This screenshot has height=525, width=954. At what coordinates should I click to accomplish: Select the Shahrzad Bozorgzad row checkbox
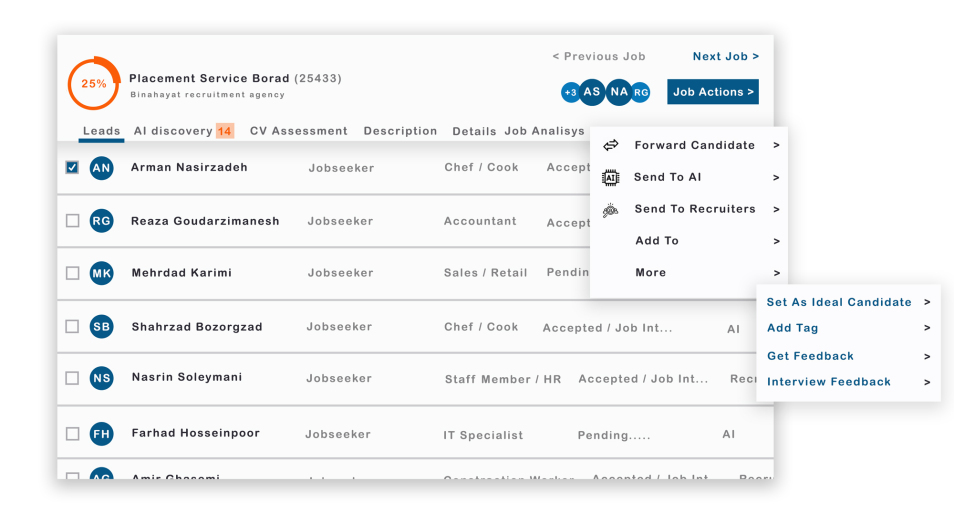[x=72, y=326]
